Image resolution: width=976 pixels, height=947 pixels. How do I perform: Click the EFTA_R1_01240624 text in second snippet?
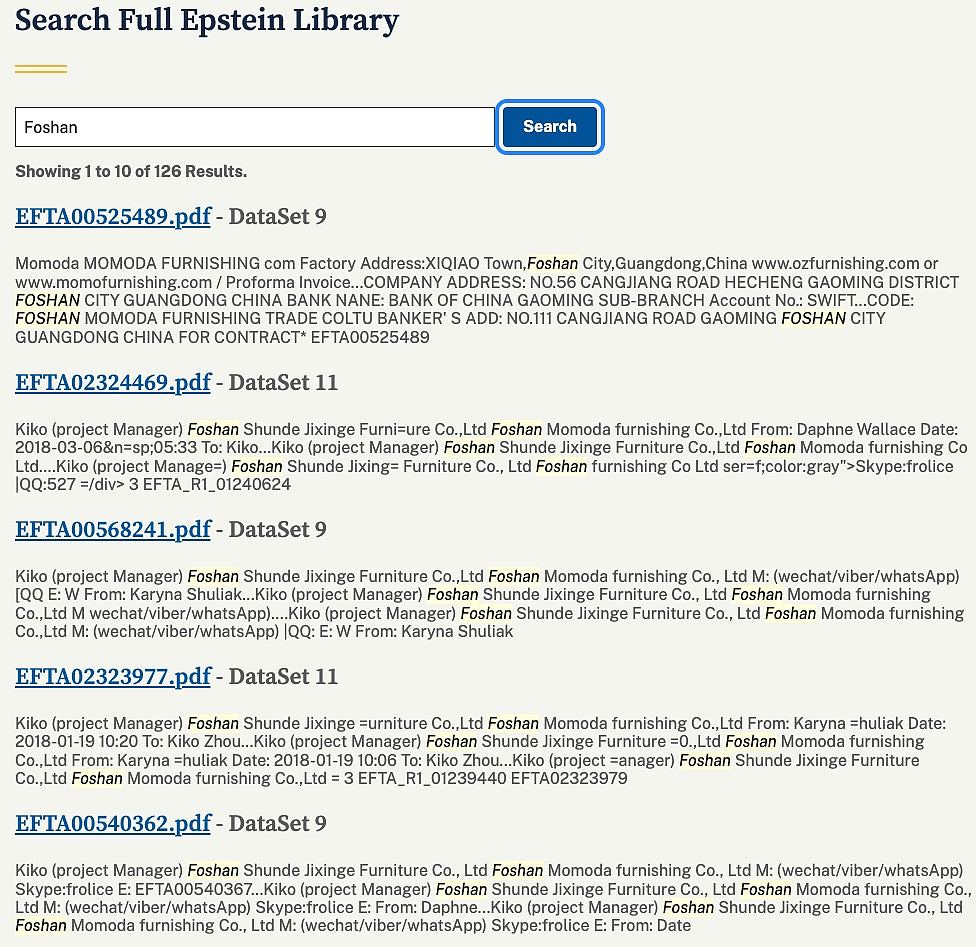tap(217, 484)
